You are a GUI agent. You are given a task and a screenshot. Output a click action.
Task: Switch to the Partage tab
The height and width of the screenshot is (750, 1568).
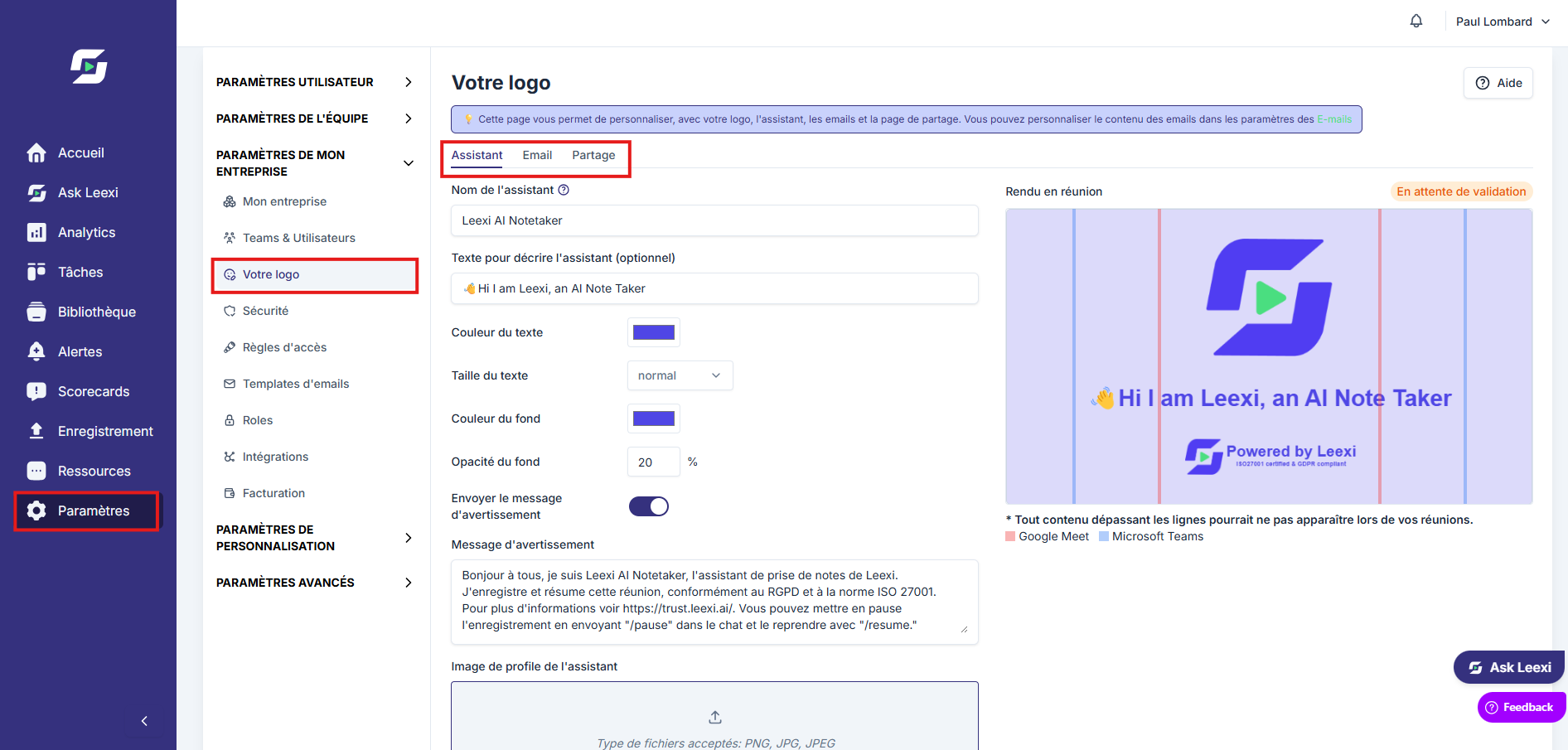tap(593, 155)
